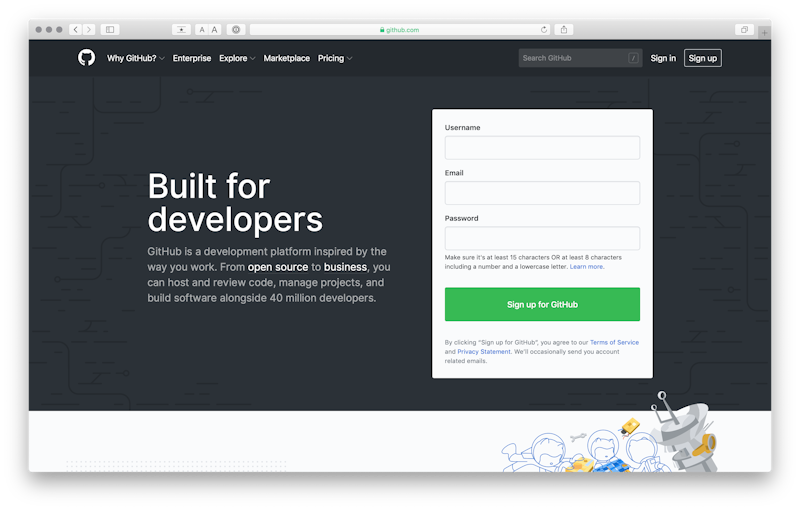Screen dimensions: 800x510
Task: Open the Safari share menu
Action: (564, 30)
